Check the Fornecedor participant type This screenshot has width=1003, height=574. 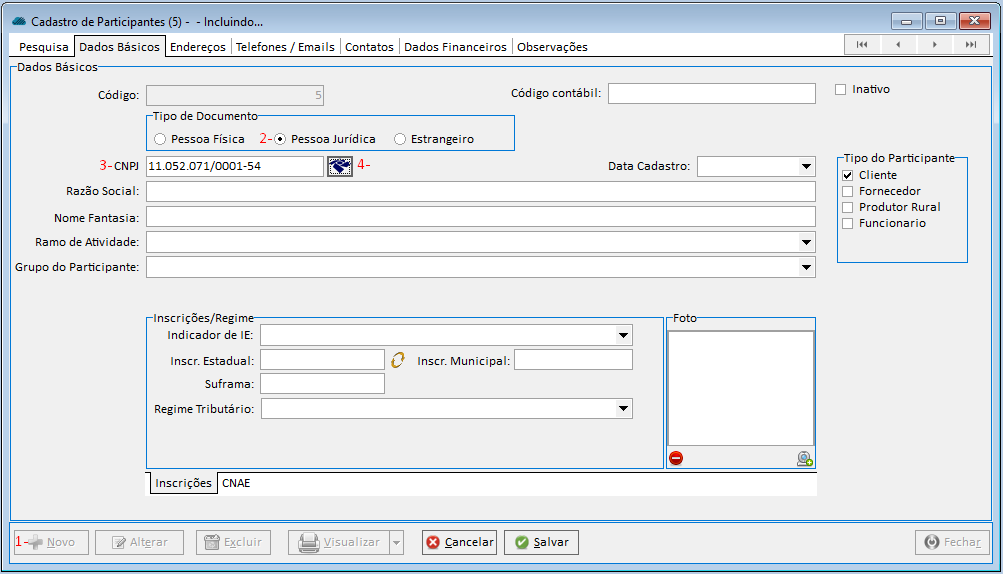(x=848, y=191)
